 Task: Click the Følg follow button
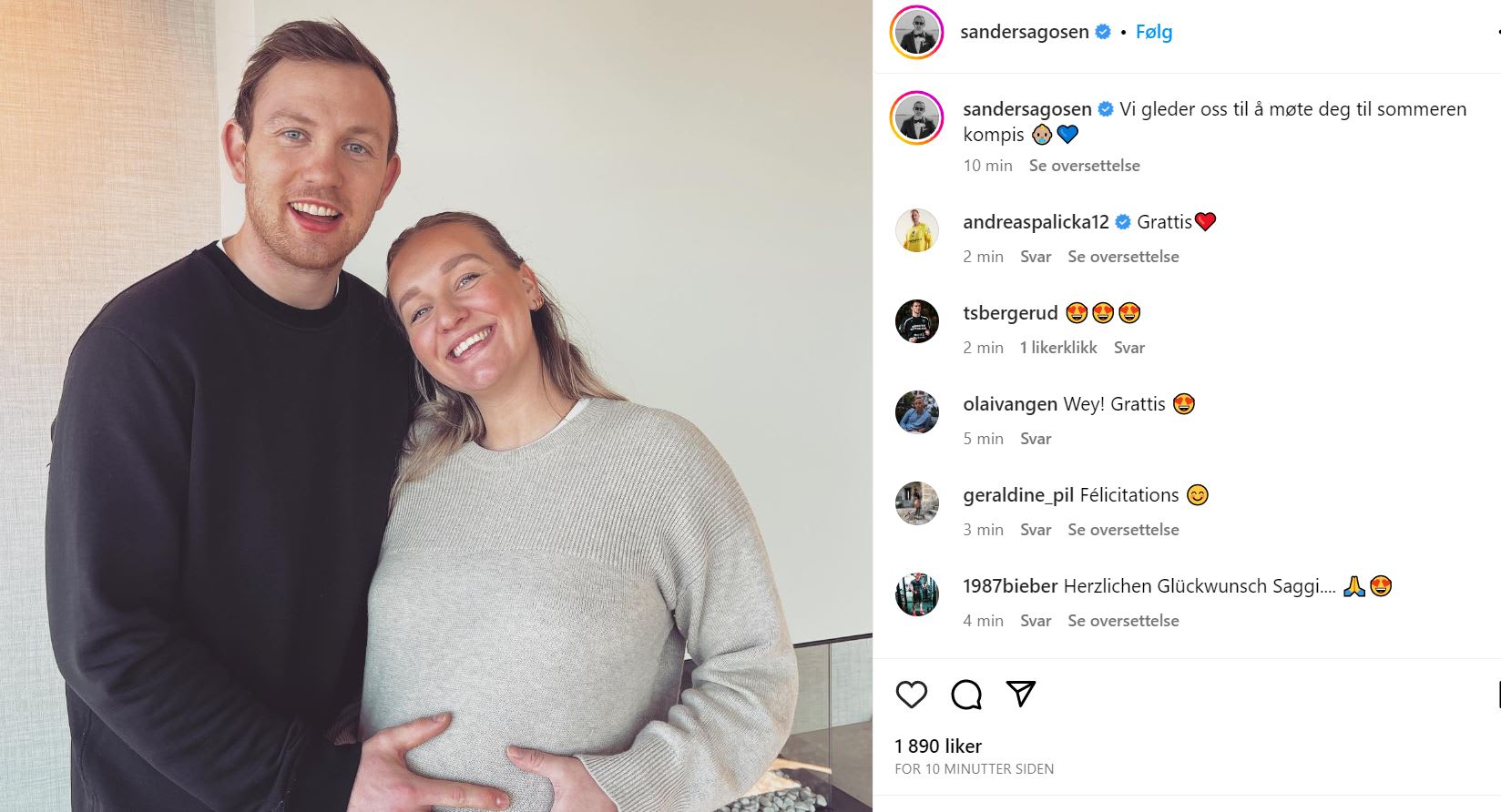pyautogui.click(x=1154, y=32)
